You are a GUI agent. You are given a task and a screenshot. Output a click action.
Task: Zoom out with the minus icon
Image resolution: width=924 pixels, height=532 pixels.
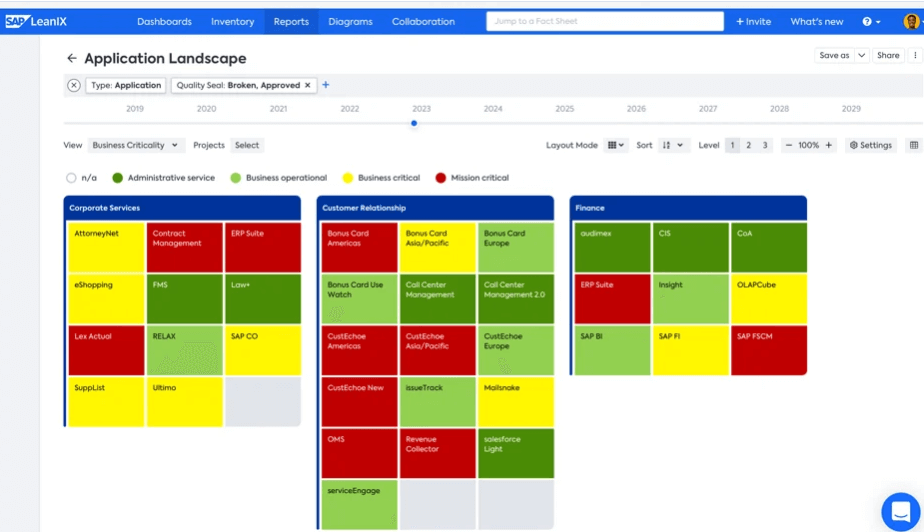789,145
